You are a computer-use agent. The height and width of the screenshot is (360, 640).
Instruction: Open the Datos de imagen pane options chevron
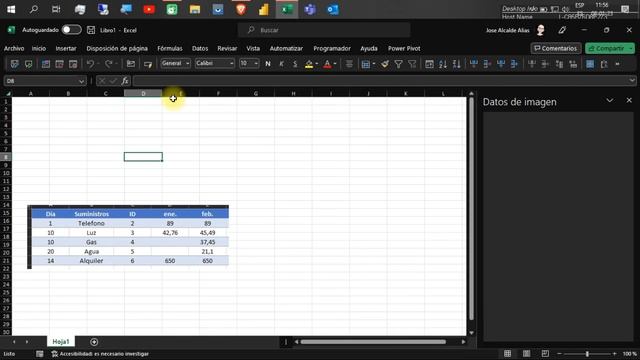[x=609, y=100]
